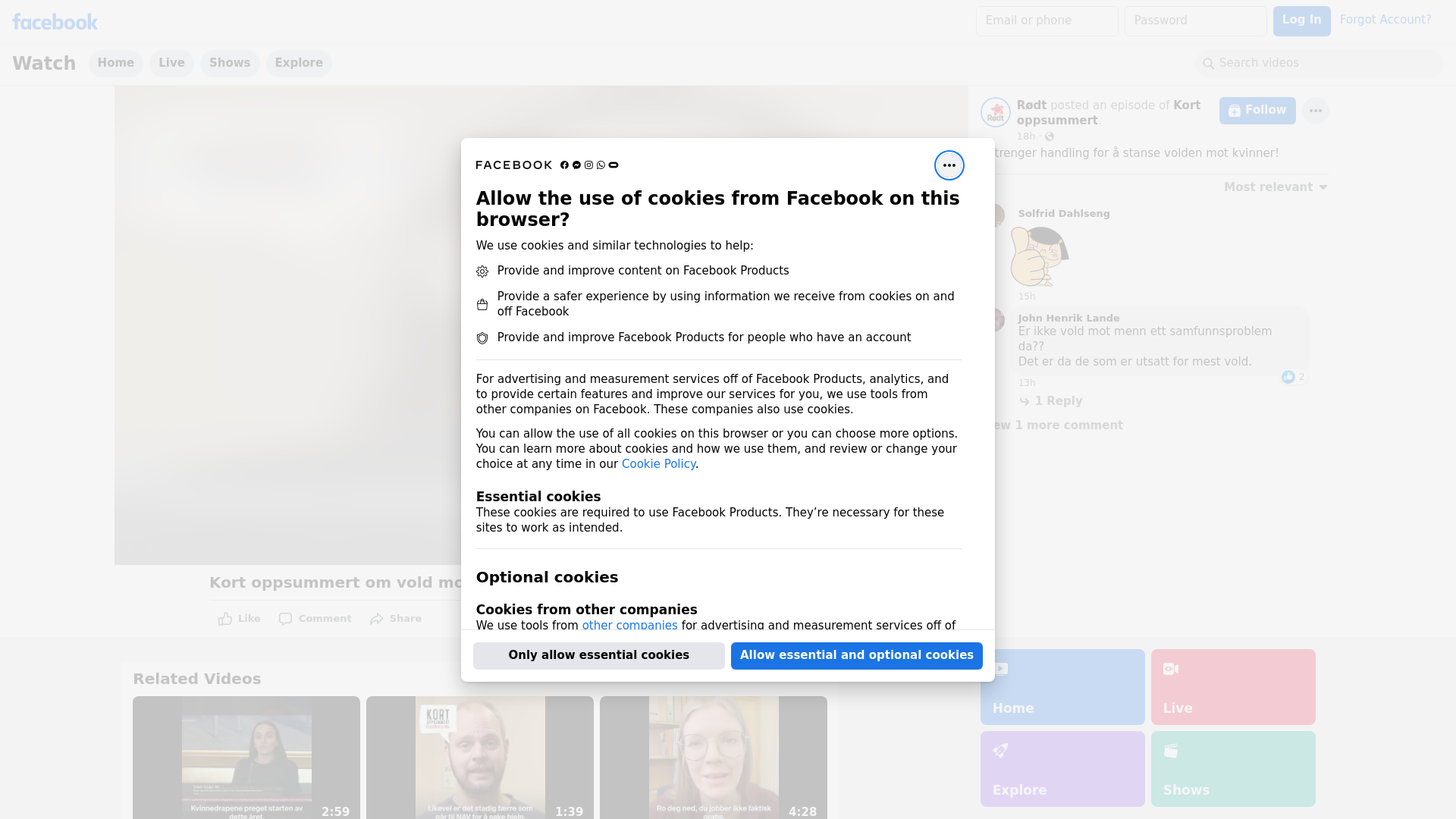Open the Live tile with camera icon
This screenshot has height=819, width=1456.
point(1233,686)
